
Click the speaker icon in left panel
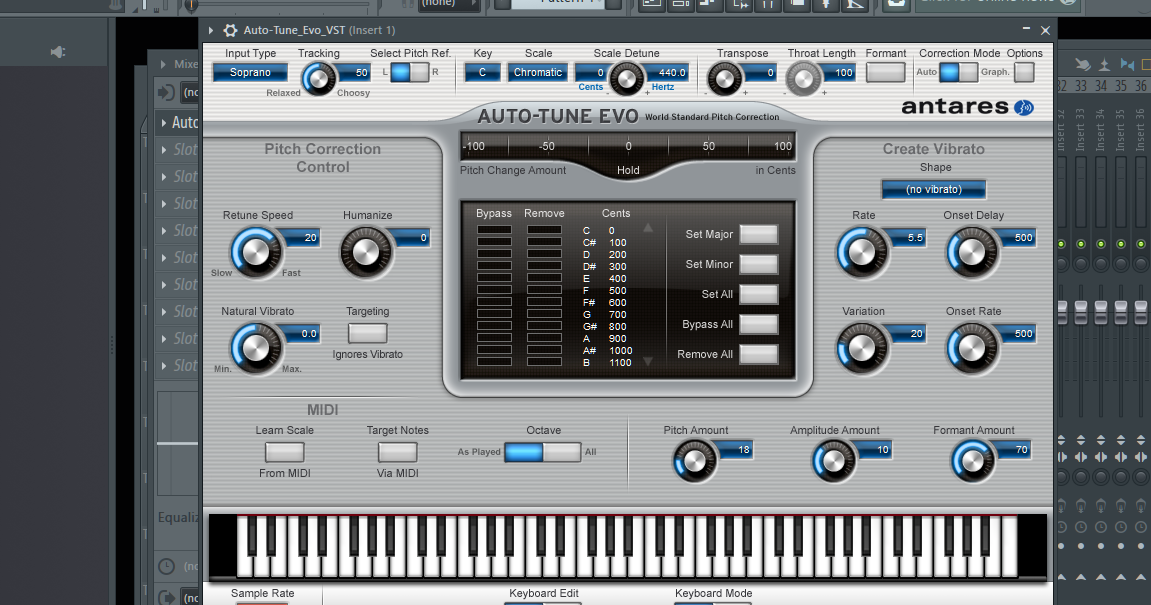pos(57,52)
